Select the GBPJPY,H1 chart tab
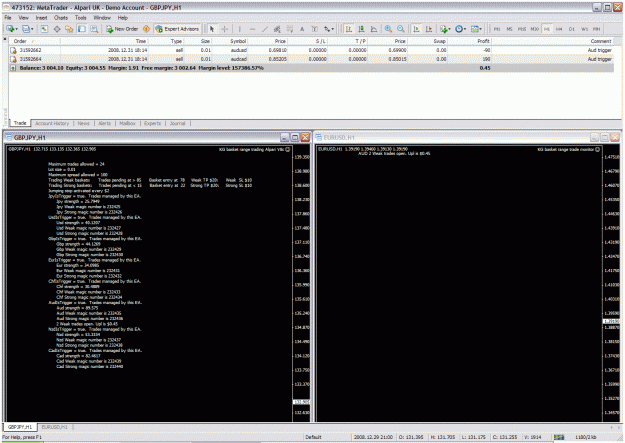Screen dimensions: 625x443 point(20,427)
